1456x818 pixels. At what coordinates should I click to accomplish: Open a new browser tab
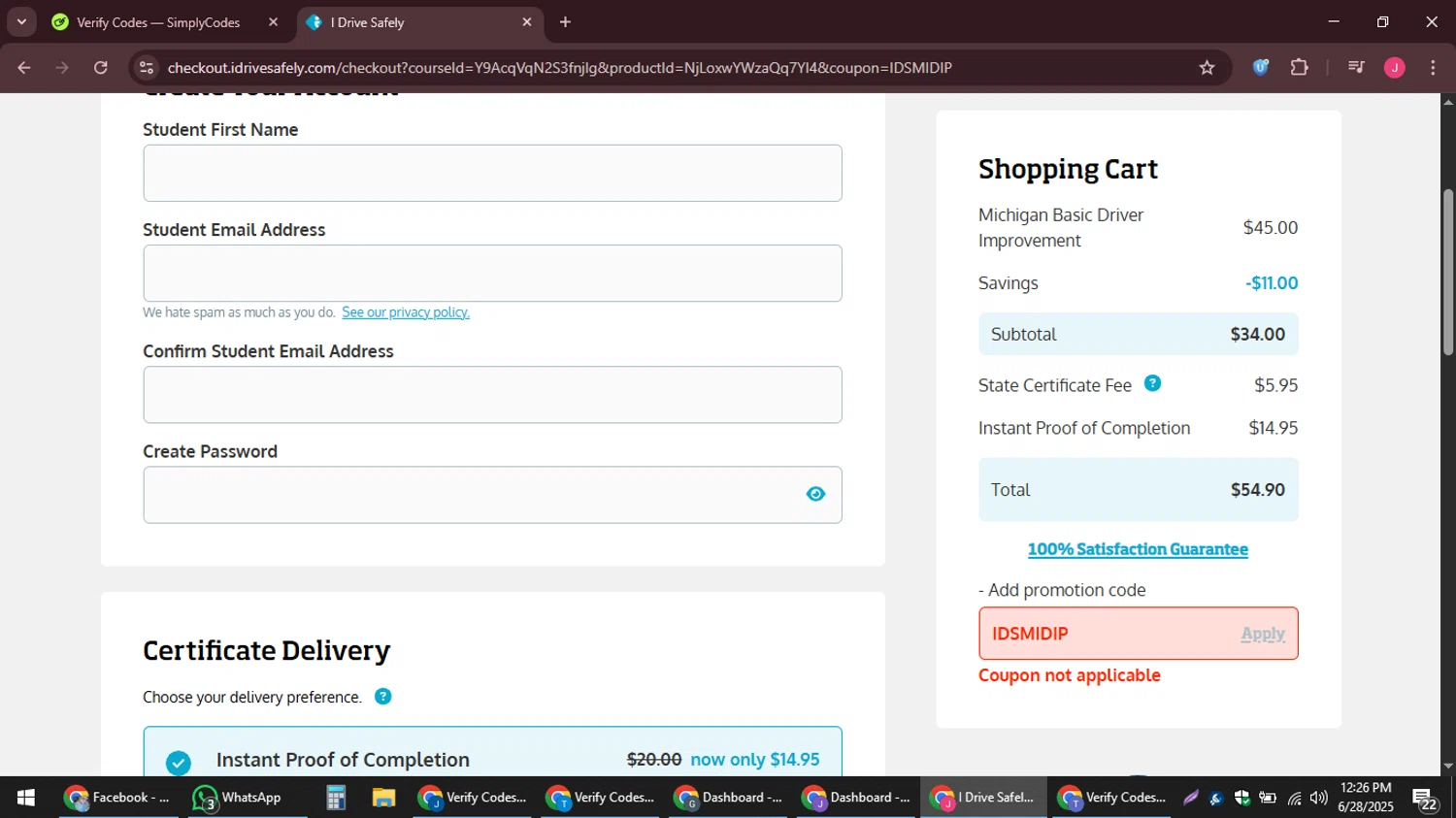pyautogui.click(x=565, y=22)
